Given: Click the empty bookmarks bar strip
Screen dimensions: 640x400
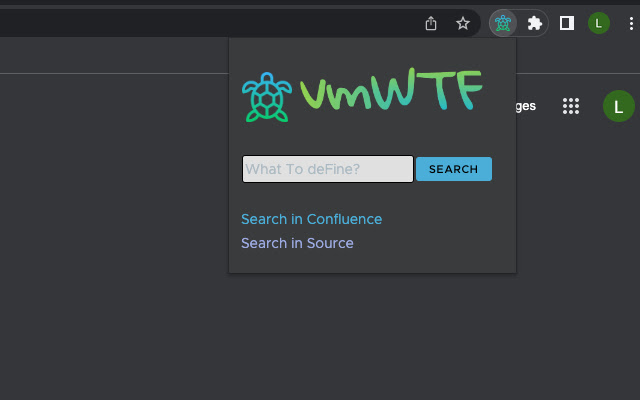Looking at the screenshot, I should [110, 56].
